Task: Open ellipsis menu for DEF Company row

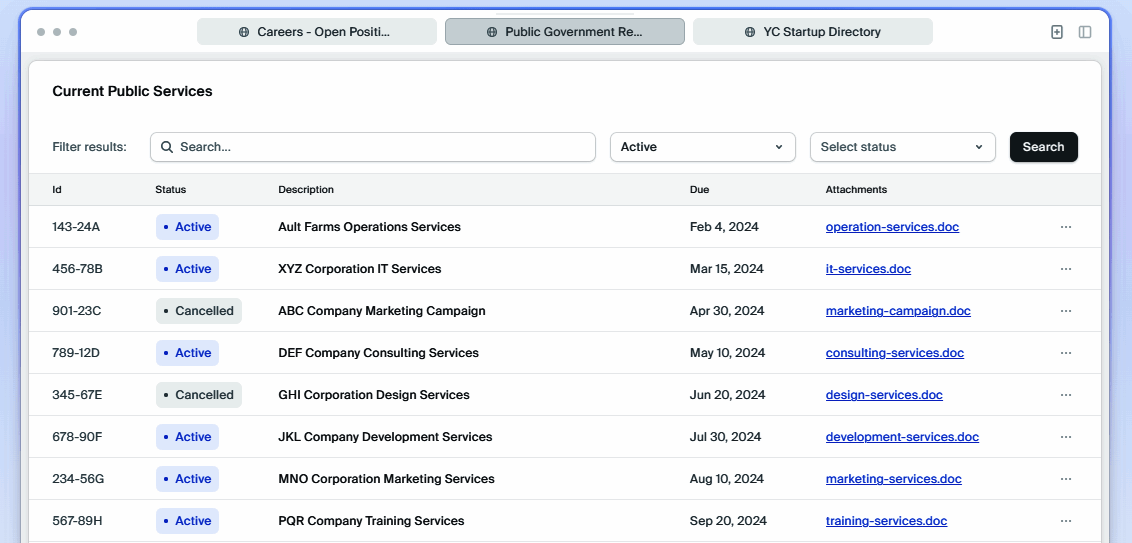Action: coord(1065,353)
